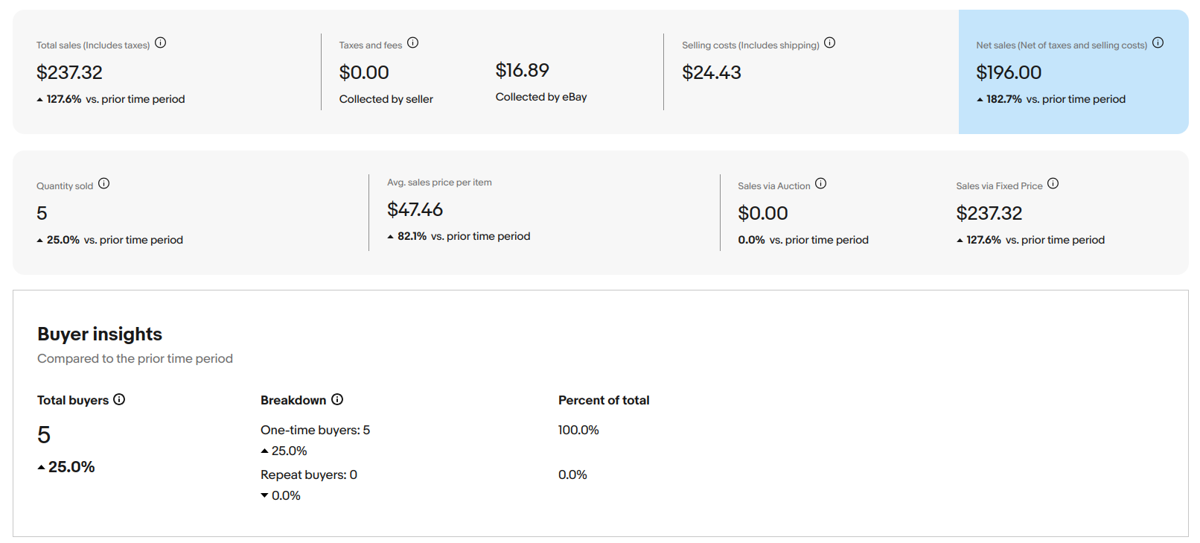This screenshot has width=1200, height=543.
Task: Open the info icon for Sales via Auction
Action: coord(821,184)
